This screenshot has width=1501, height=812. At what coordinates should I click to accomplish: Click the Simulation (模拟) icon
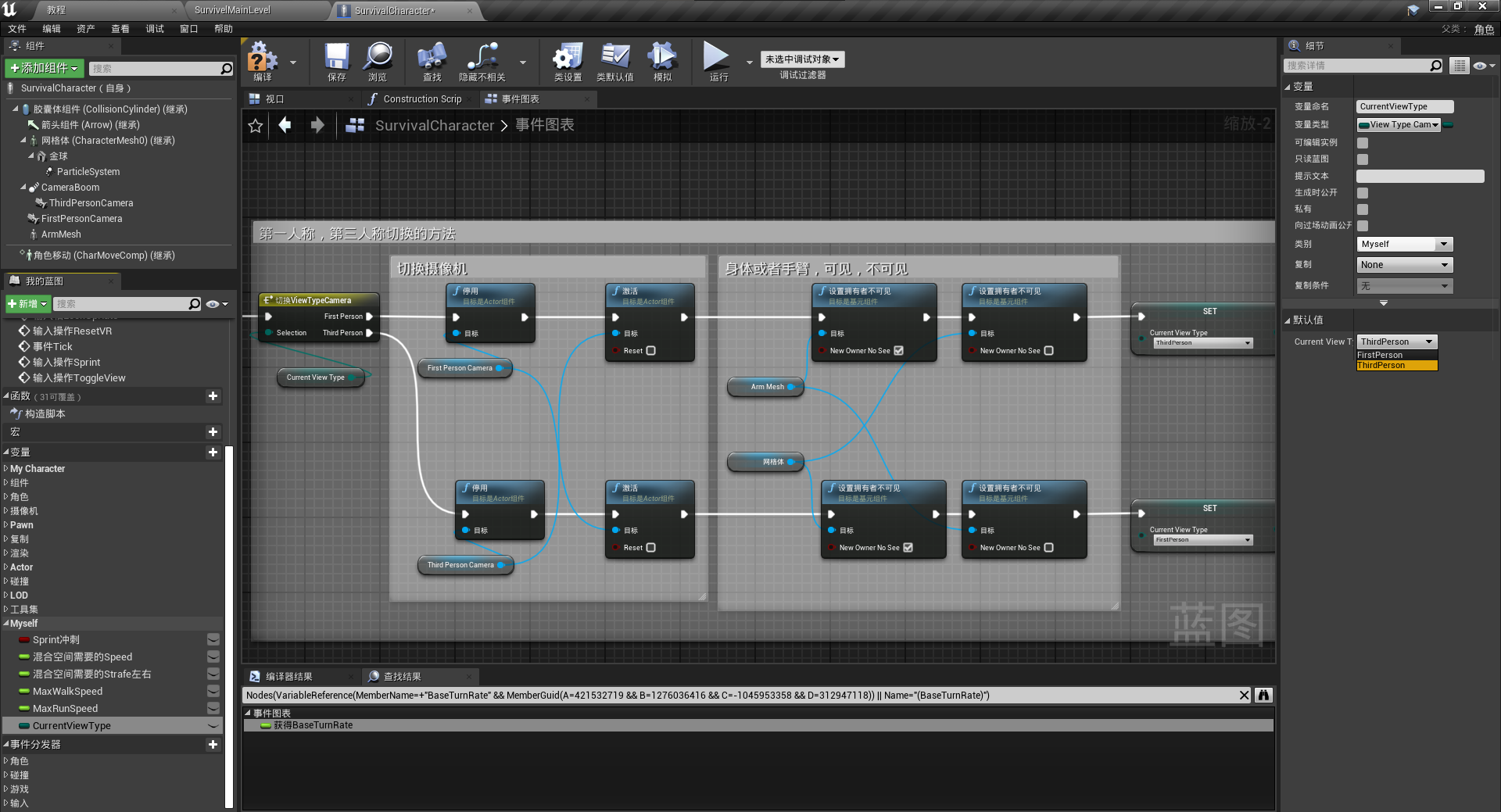pyautogui.click(x=662, y=61)
